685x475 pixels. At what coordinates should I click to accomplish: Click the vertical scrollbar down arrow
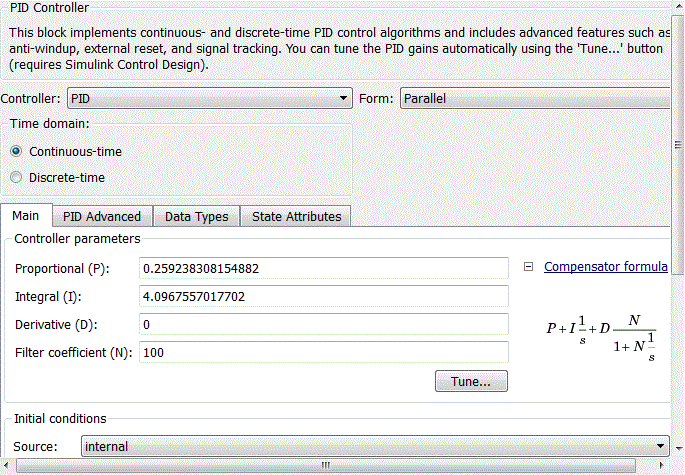678,449
